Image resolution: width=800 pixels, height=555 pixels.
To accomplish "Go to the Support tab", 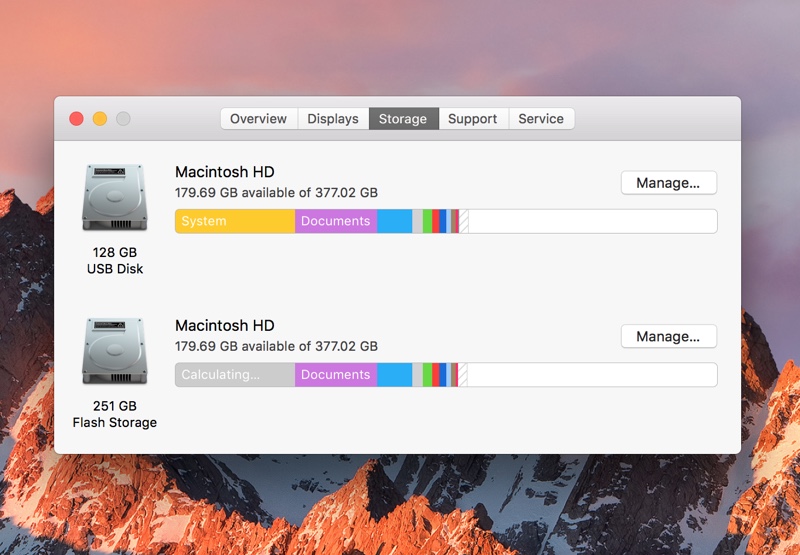I will [x=473, y=119].
